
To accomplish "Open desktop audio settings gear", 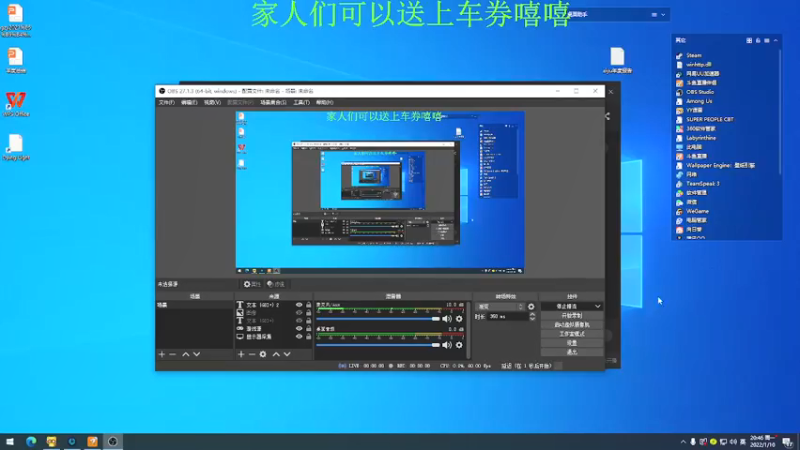I will point(459,345).
